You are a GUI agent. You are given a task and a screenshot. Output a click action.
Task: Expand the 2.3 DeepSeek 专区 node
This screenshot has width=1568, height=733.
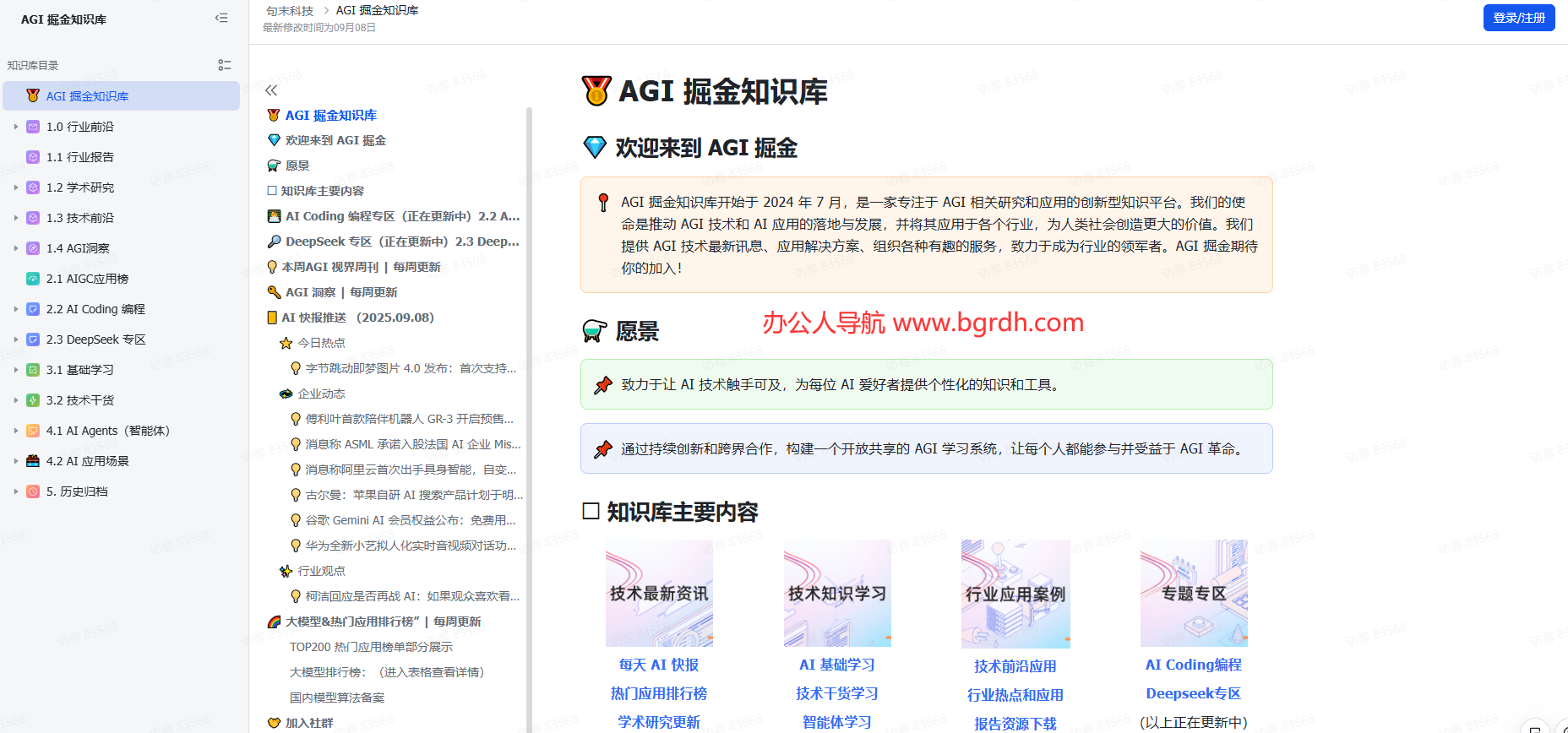pyautogui.click(x=15, y=339)
